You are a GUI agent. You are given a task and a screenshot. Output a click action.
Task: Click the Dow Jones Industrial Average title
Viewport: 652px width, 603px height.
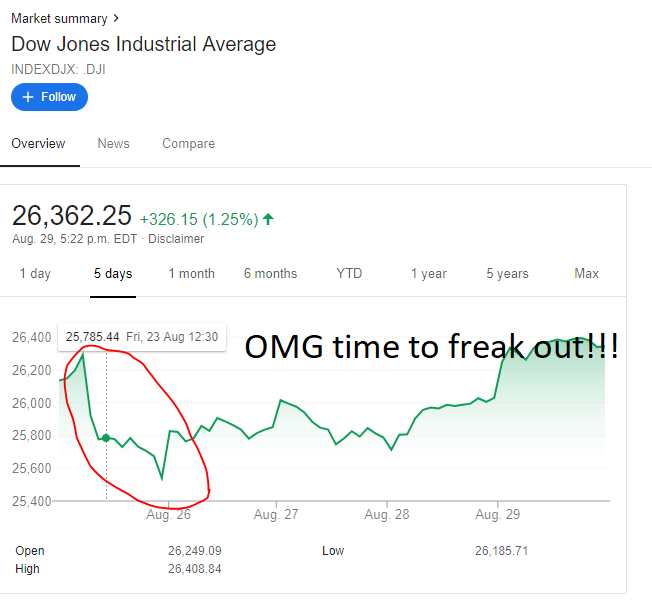click(x=143, y=44)
